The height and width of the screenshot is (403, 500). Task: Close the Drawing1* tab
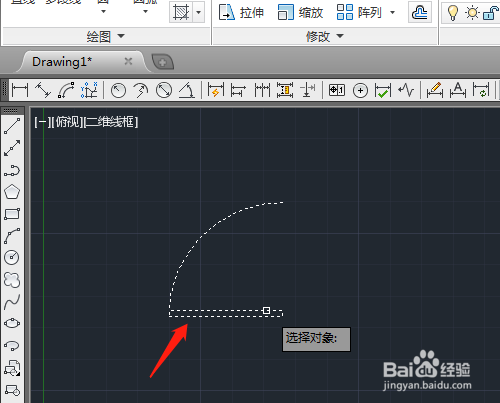128,61
